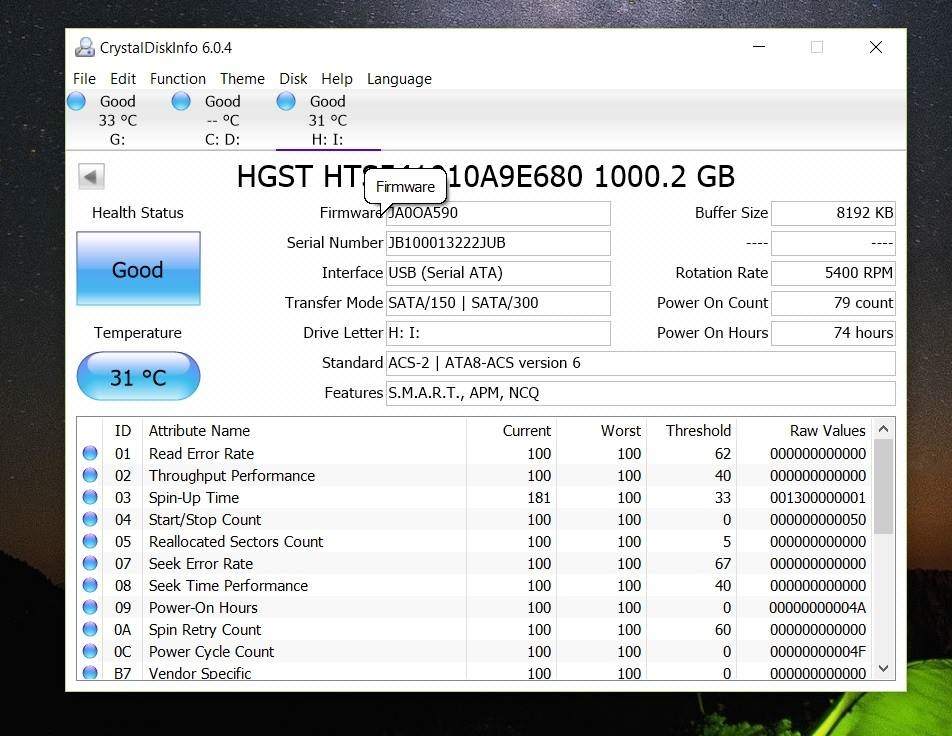Image resolution: width=952 pixels, height=736 pixels.
Task: Click status dot for Spin Retry Count
Action: pos(90,629)
